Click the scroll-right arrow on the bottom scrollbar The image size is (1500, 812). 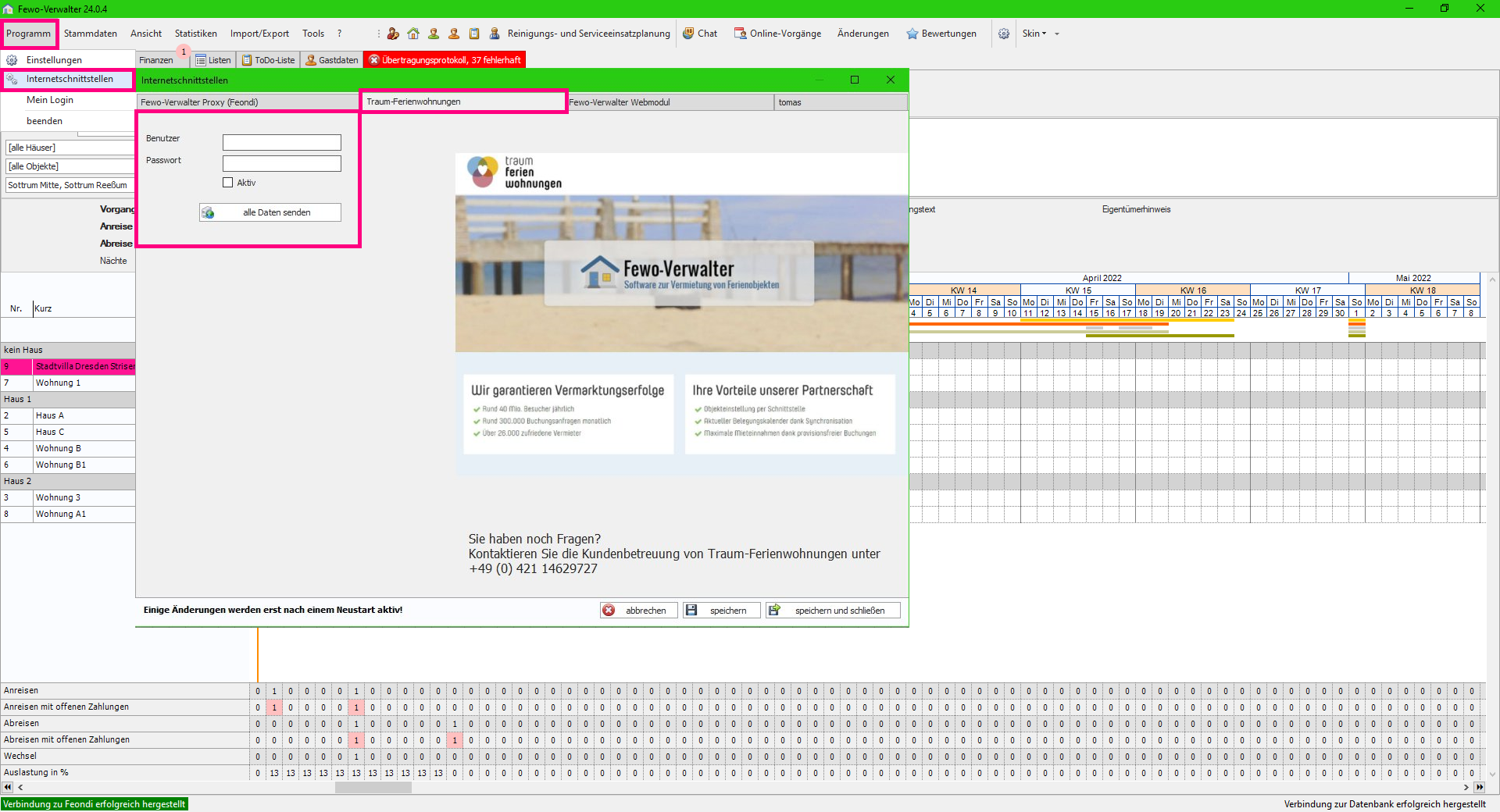coord(1466,787)
